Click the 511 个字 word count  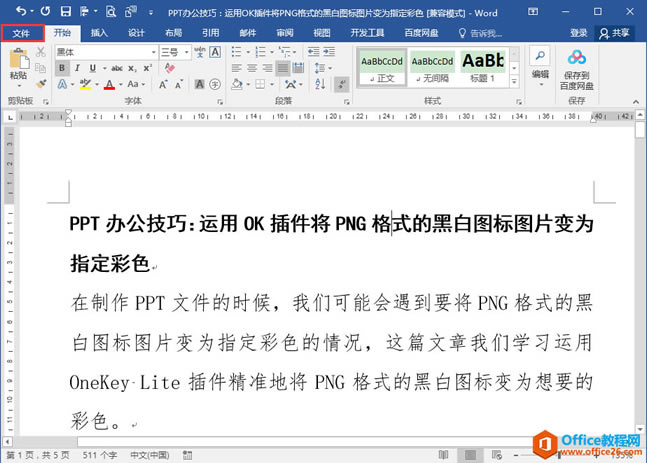[99, 455]
